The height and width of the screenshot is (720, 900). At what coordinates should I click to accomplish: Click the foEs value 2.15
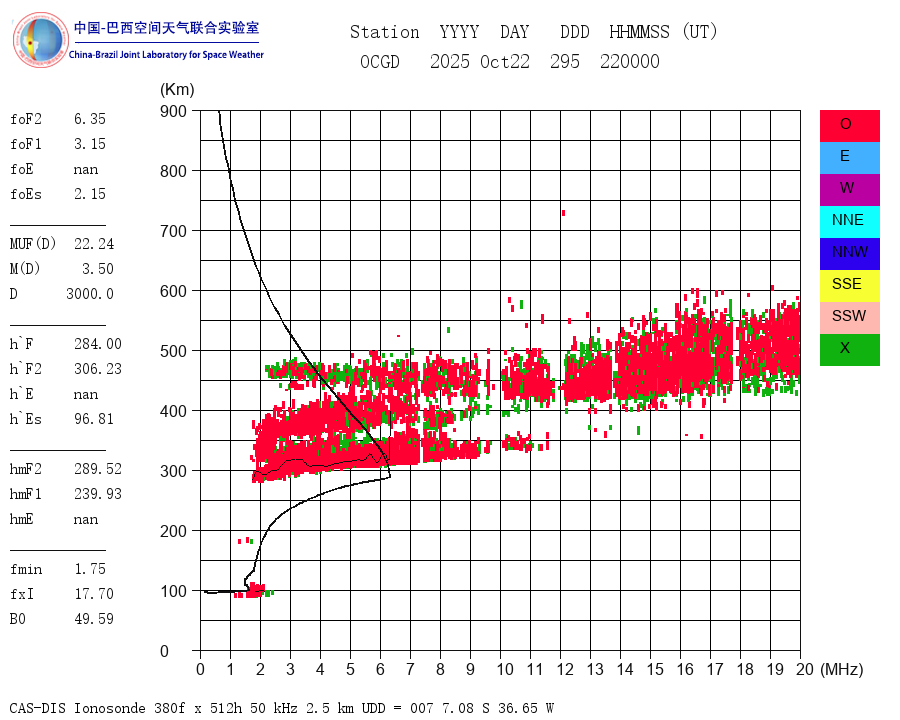pyautogui.click(x=90, y=194)
